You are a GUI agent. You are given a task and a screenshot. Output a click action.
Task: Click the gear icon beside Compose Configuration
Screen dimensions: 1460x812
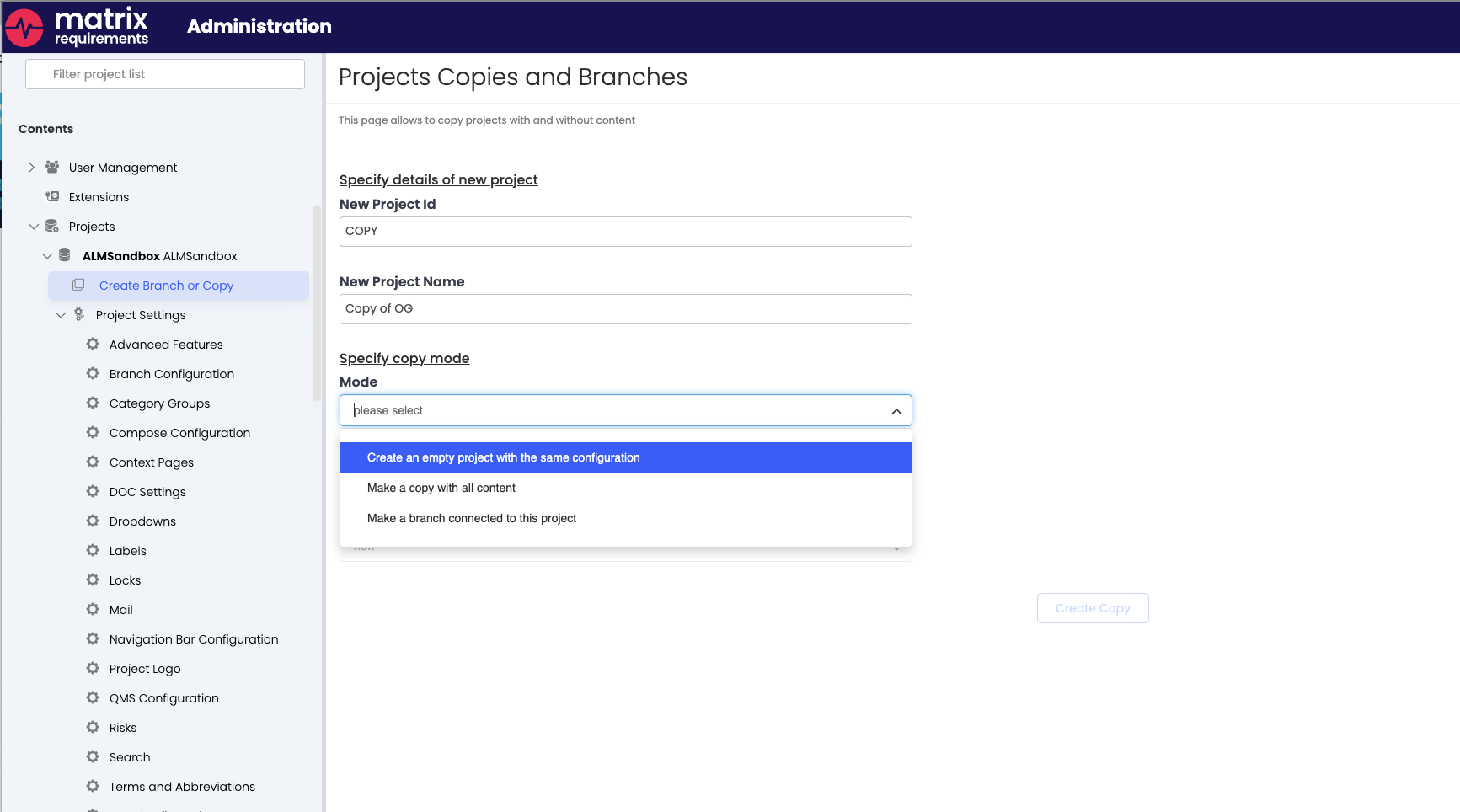[93, 432]
